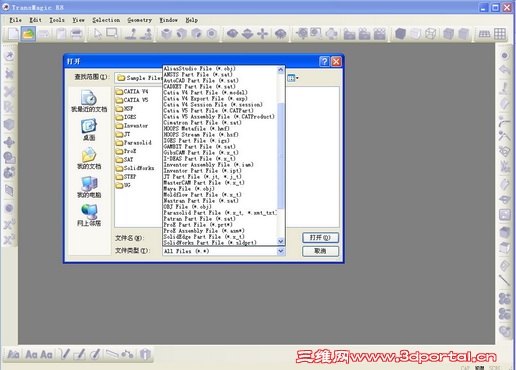The image size is (516, 370).
Task: Open the SAT folder
Action: pos(125,160)
